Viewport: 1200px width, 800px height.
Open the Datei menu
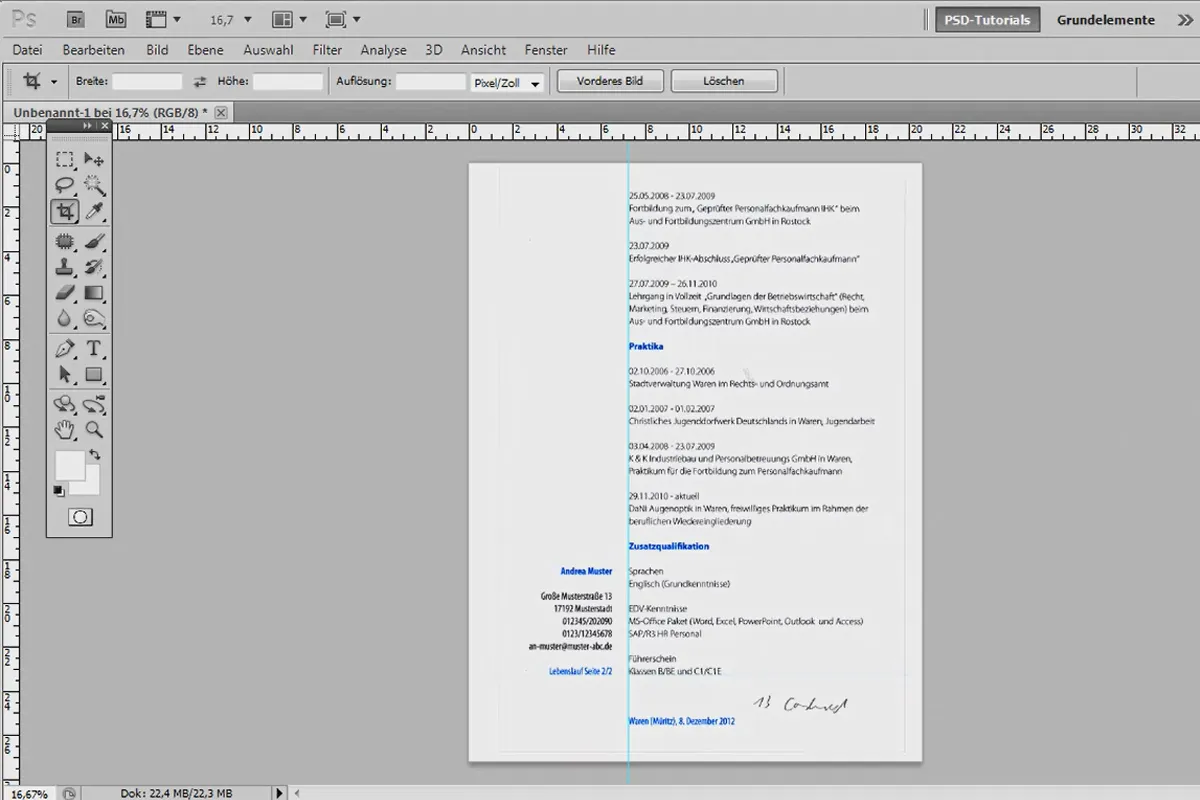tap(27, 50)
